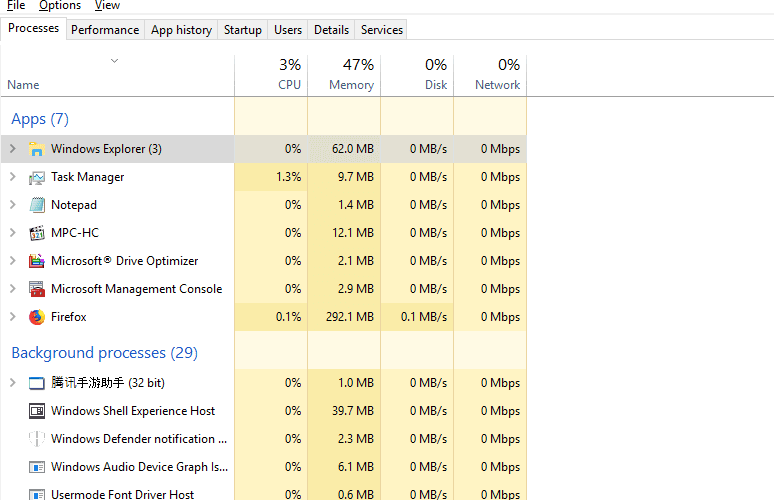Click the Task Manager app icon
This screenshot has height=500, width=774.
37,177
